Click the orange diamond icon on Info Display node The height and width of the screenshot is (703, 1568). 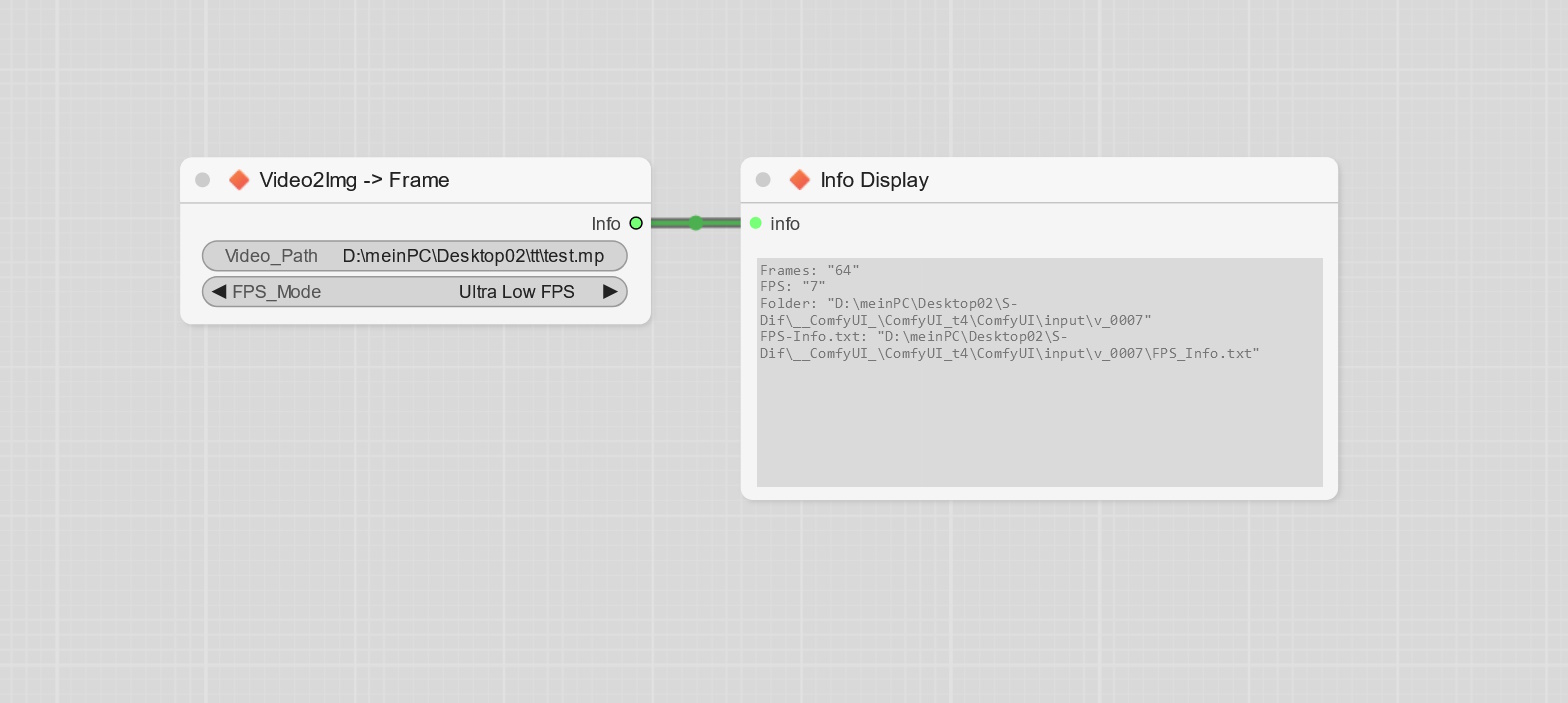[x=799, y=180]
